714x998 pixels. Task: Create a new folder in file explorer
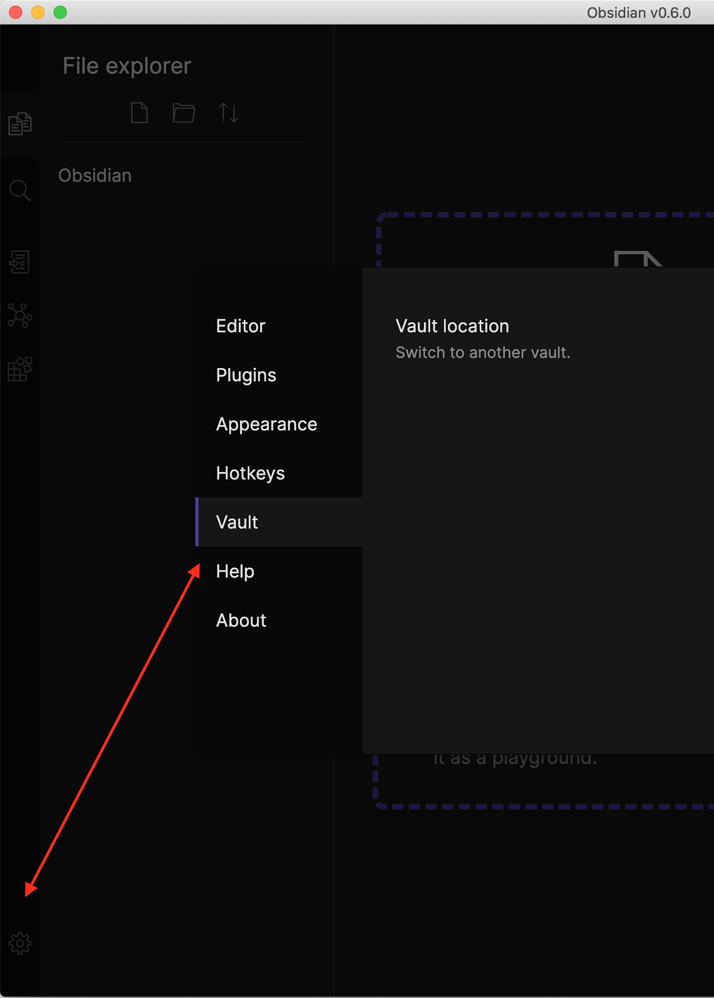[x=184, y=113]
